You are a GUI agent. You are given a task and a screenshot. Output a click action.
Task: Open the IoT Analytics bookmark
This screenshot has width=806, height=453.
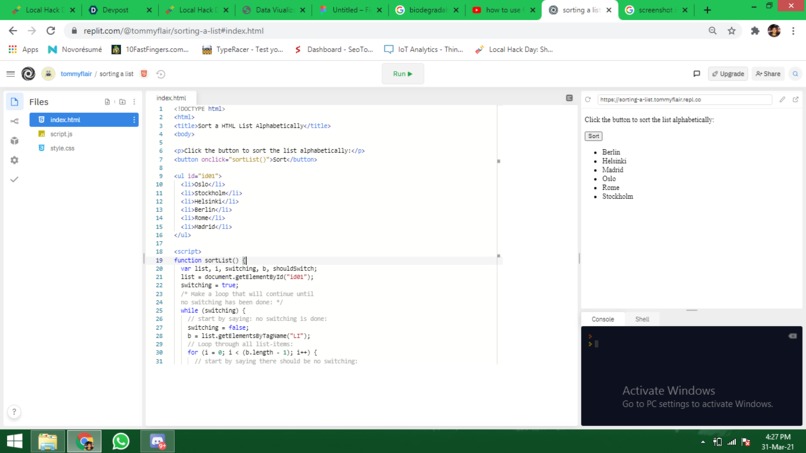click(424, 49)
